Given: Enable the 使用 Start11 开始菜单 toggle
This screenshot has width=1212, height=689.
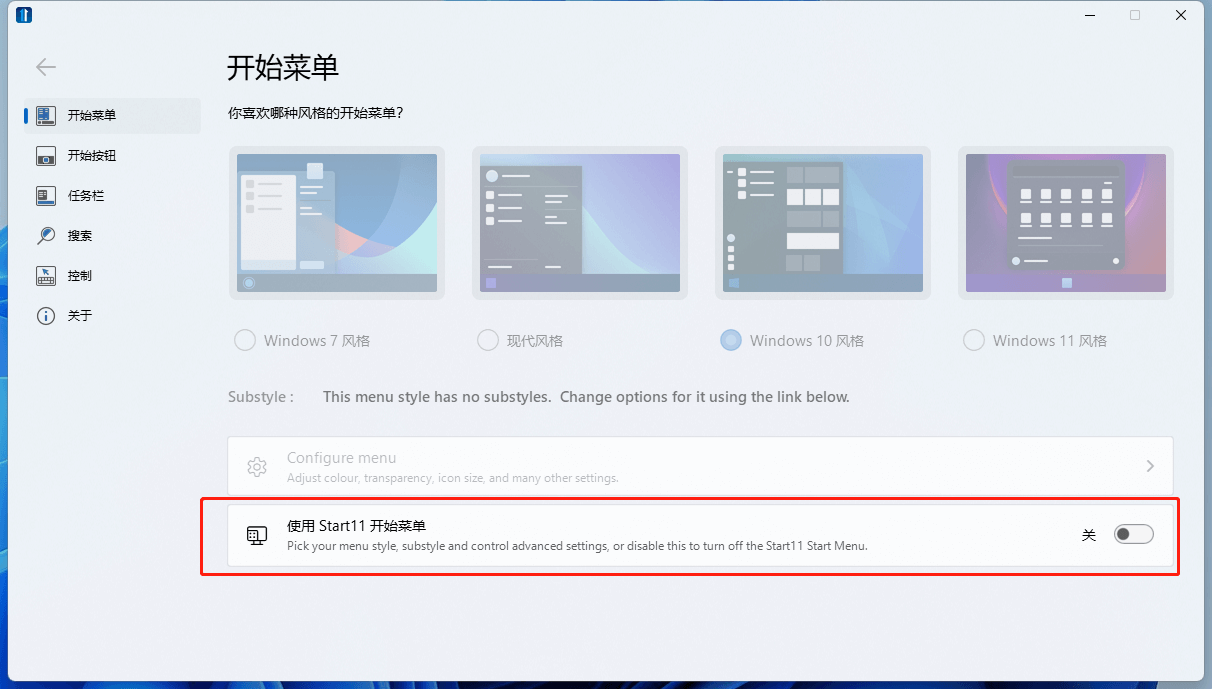Looking at the screenshot, I should pyautogui.click(x=1133, y=533).
